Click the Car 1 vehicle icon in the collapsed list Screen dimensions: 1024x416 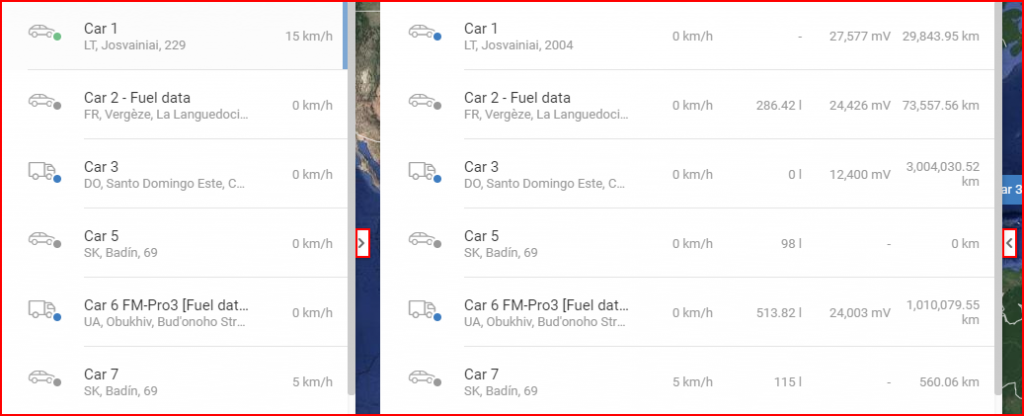(44, 33)
